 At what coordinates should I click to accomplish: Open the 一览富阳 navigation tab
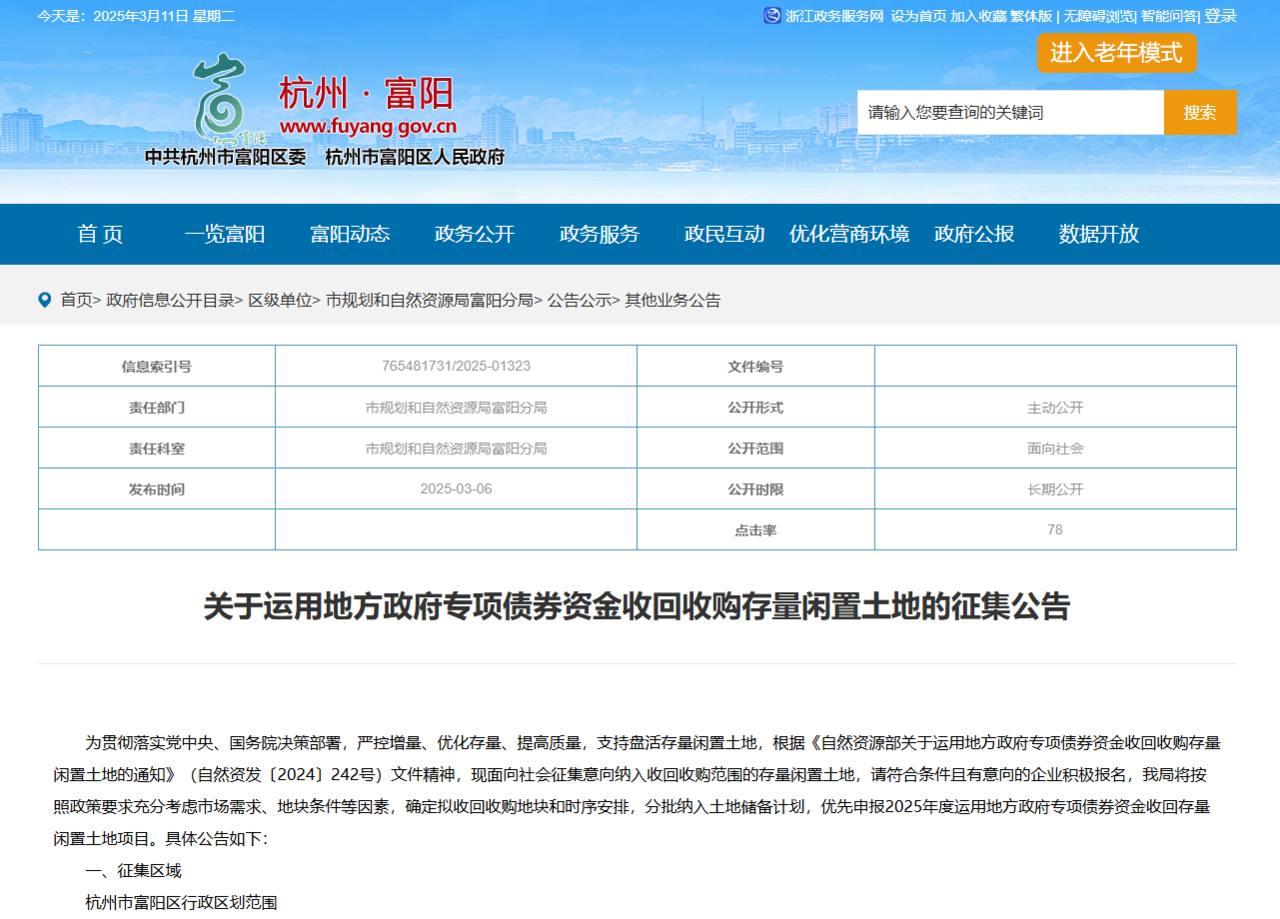click(x=225, y=234)
